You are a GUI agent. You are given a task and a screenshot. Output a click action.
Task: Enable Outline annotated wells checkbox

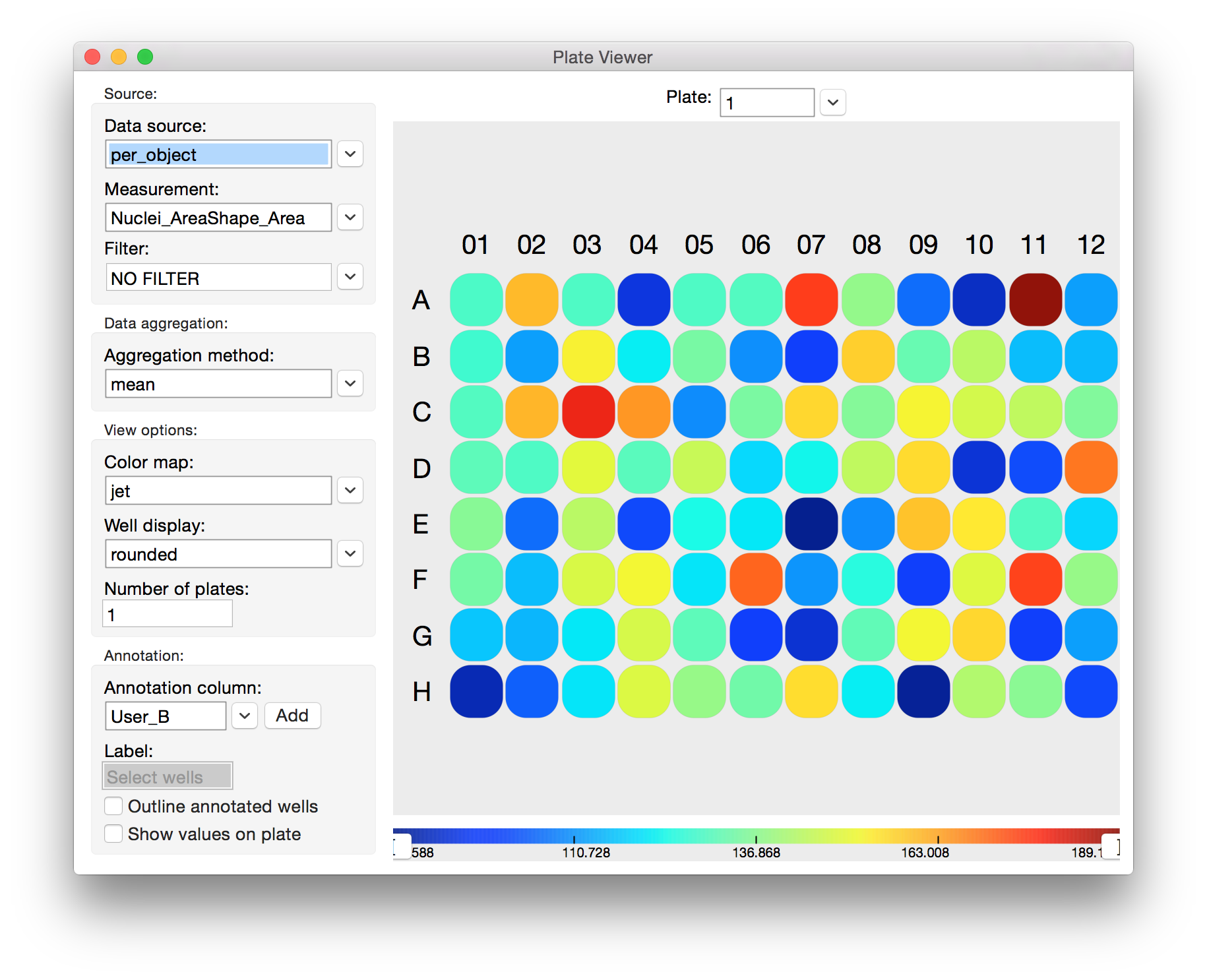click(x=113, y=806)
